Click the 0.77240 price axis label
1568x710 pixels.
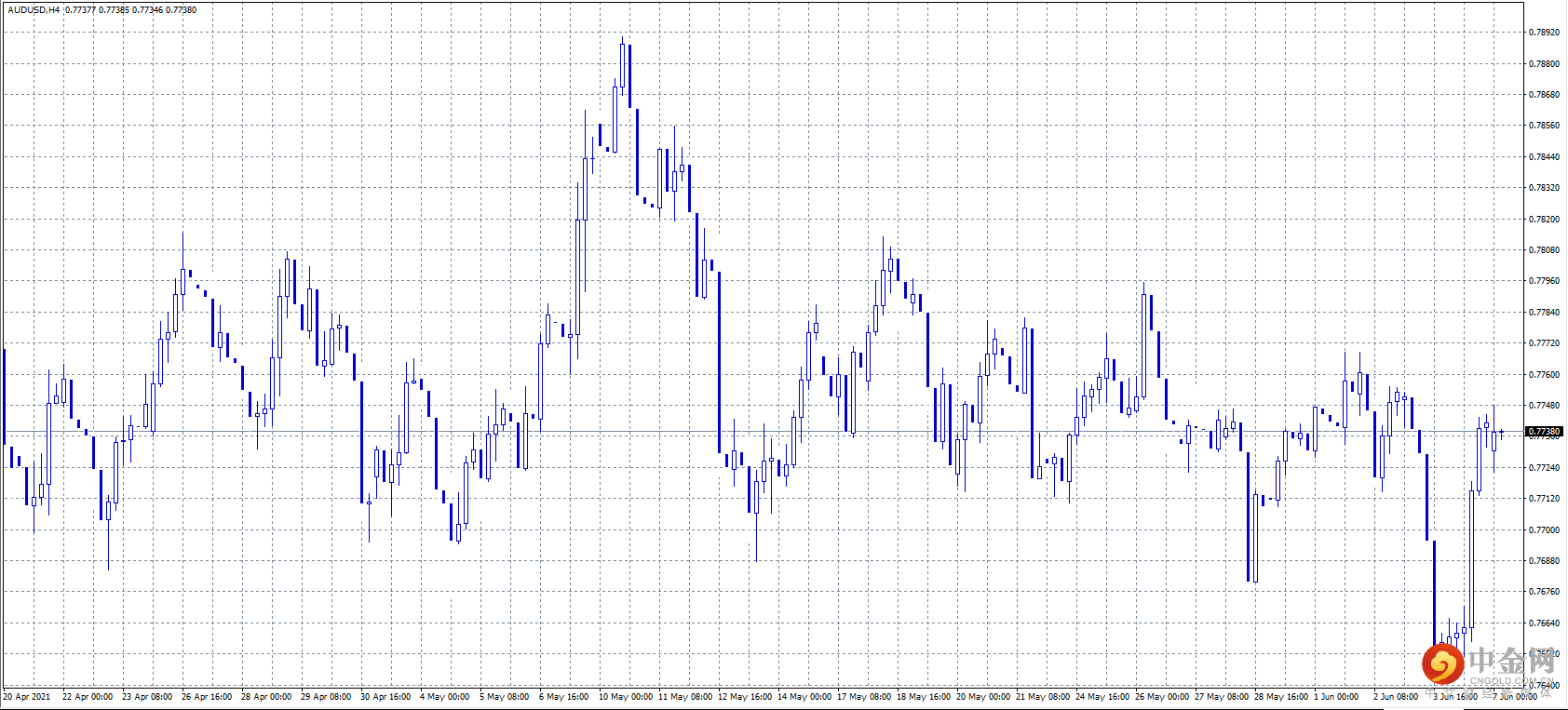click(x=1544, y=468)
